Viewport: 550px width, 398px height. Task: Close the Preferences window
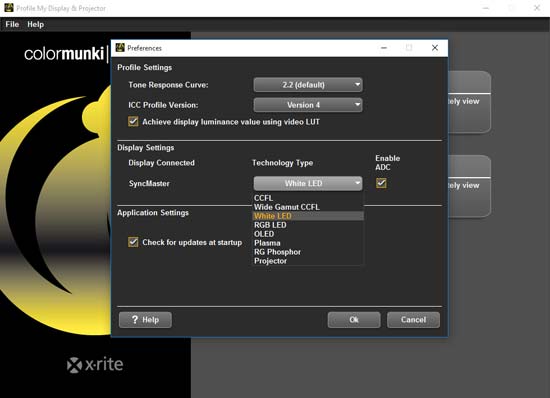click(435, 48)
